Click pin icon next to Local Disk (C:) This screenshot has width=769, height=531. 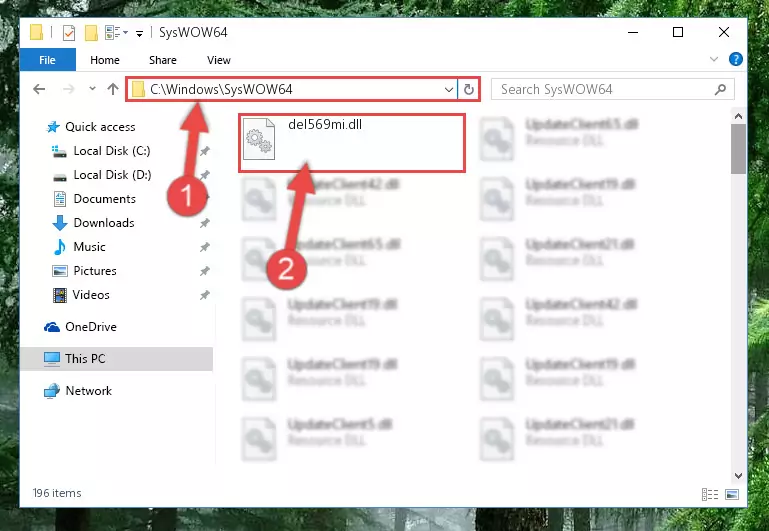(205, 151)
